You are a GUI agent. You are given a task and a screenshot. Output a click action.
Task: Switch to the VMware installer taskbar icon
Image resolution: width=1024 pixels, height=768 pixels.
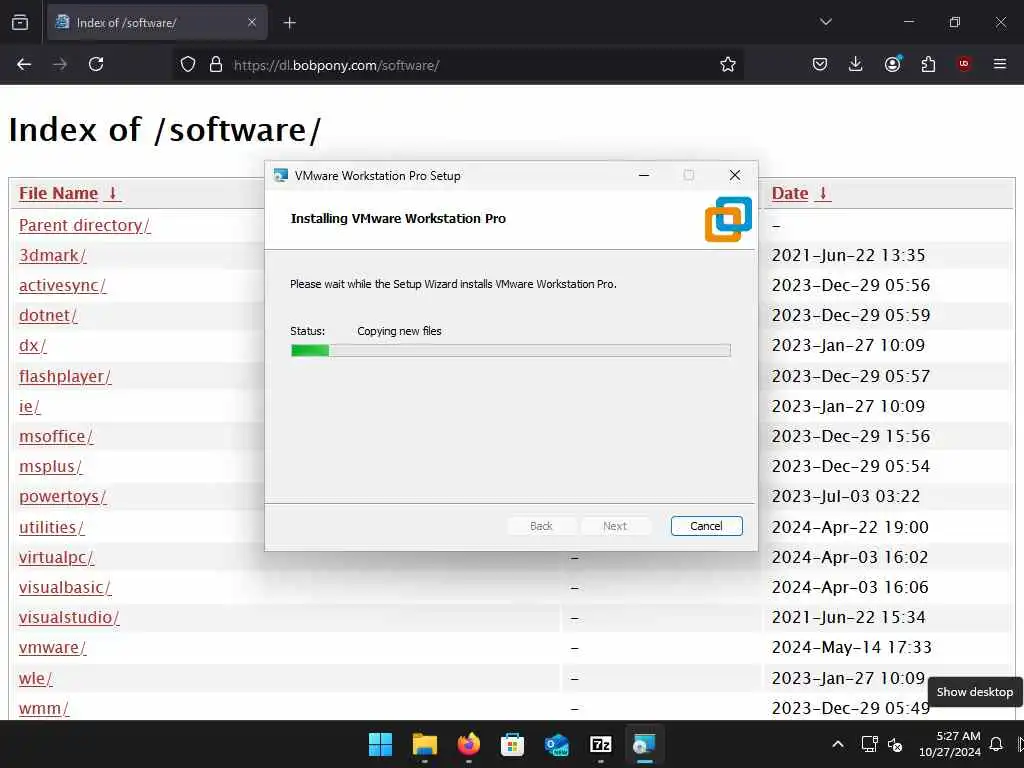tap(645, 744)
